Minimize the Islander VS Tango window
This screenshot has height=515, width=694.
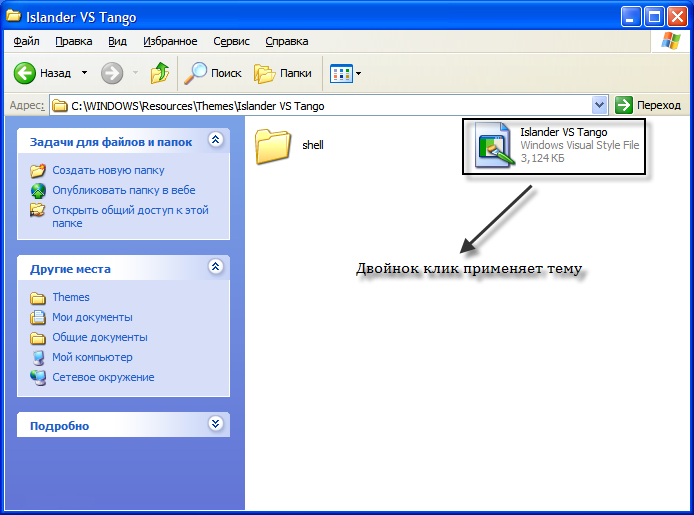[630, 17]
